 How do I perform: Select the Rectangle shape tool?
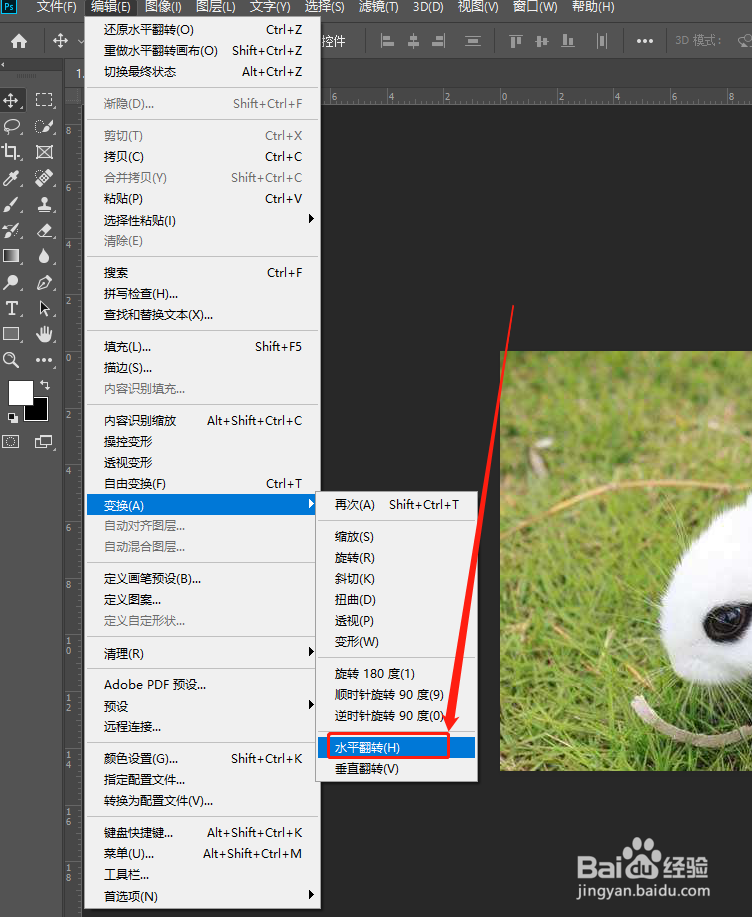(11, 334)
